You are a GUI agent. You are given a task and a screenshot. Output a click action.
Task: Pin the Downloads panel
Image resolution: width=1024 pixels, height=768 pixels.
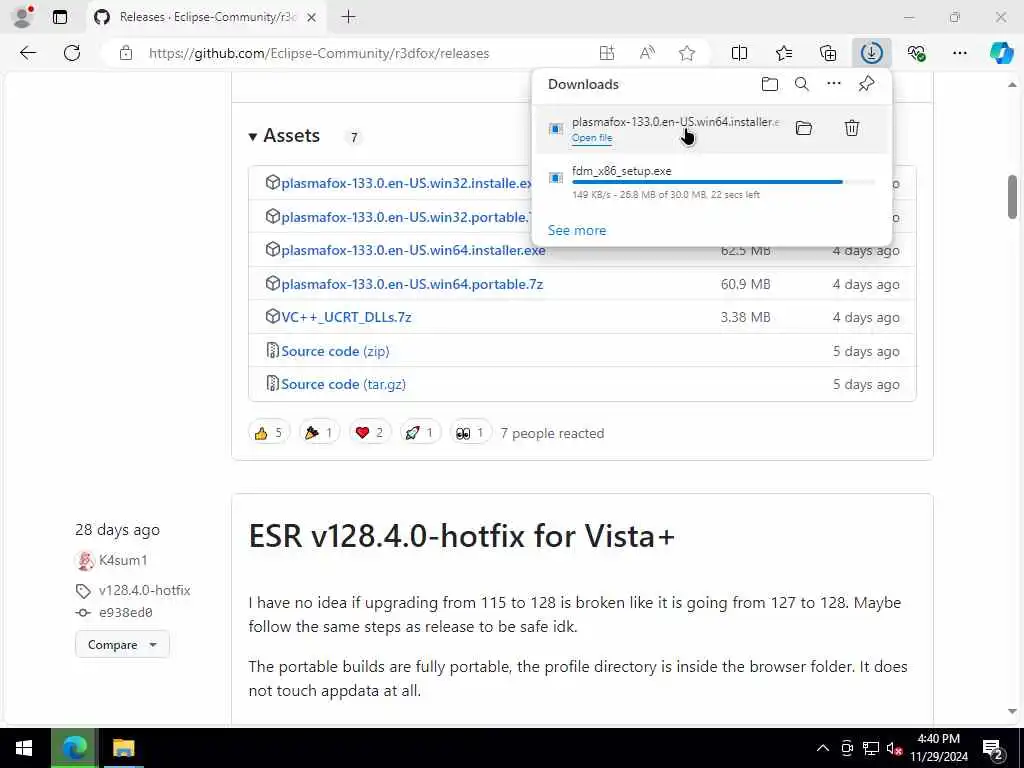[867, 84]
